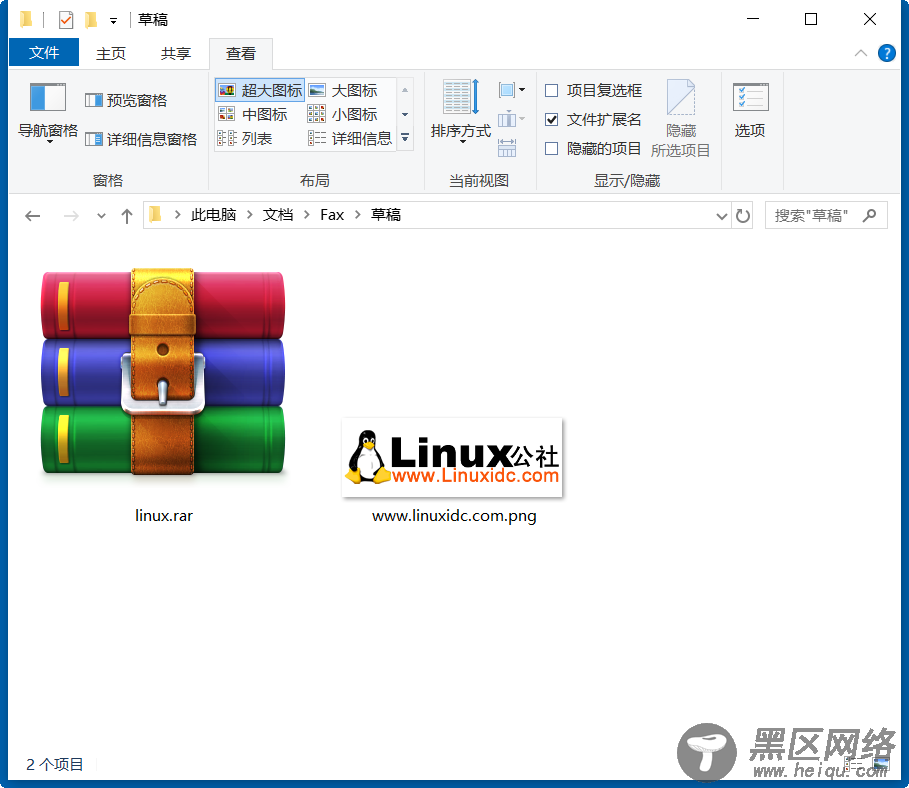
Task: Click the www.linuxidc.com.png file name
Action: [454, 515]
